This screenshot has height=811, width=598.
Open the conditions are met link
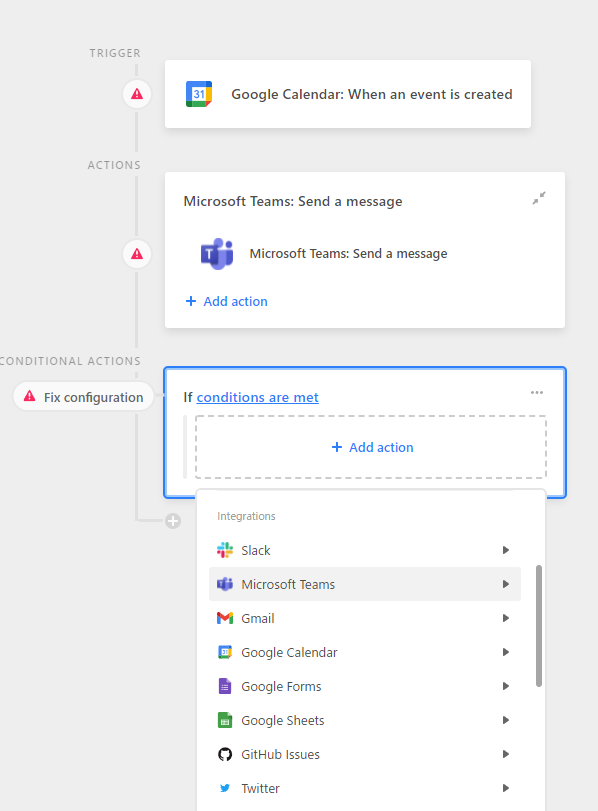258,397
